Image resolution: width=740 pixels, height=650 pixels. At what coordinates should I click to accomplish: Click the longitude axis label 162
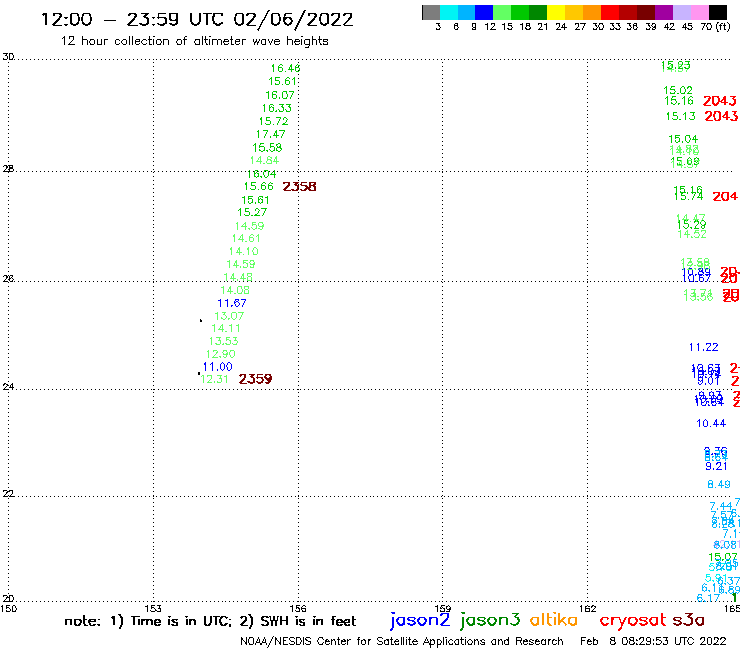pyautogui.click(x=588, y=608)
